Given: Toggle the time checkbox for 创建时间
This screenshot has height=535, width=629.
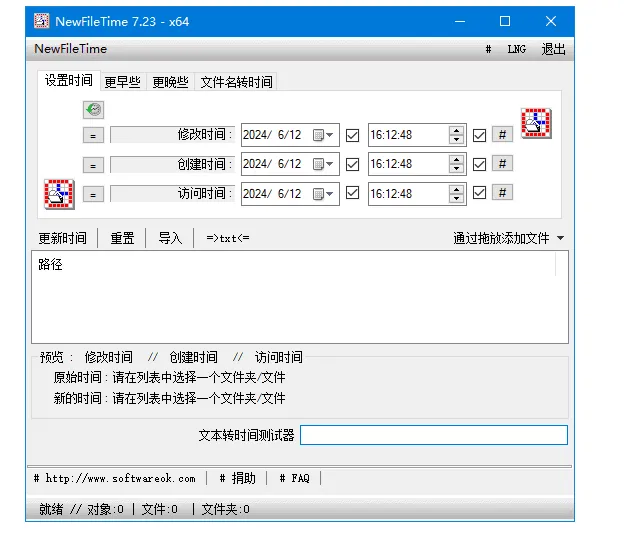Looking at the screenshot, I should [x=479, y=164].
